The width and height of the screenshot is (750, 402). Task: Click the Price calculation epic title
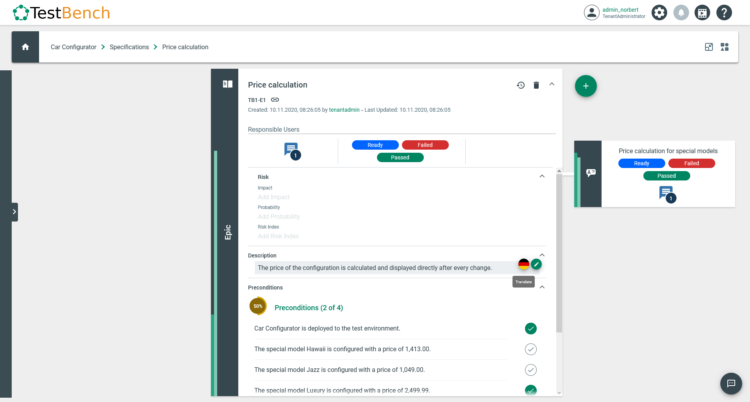point(277,85)
